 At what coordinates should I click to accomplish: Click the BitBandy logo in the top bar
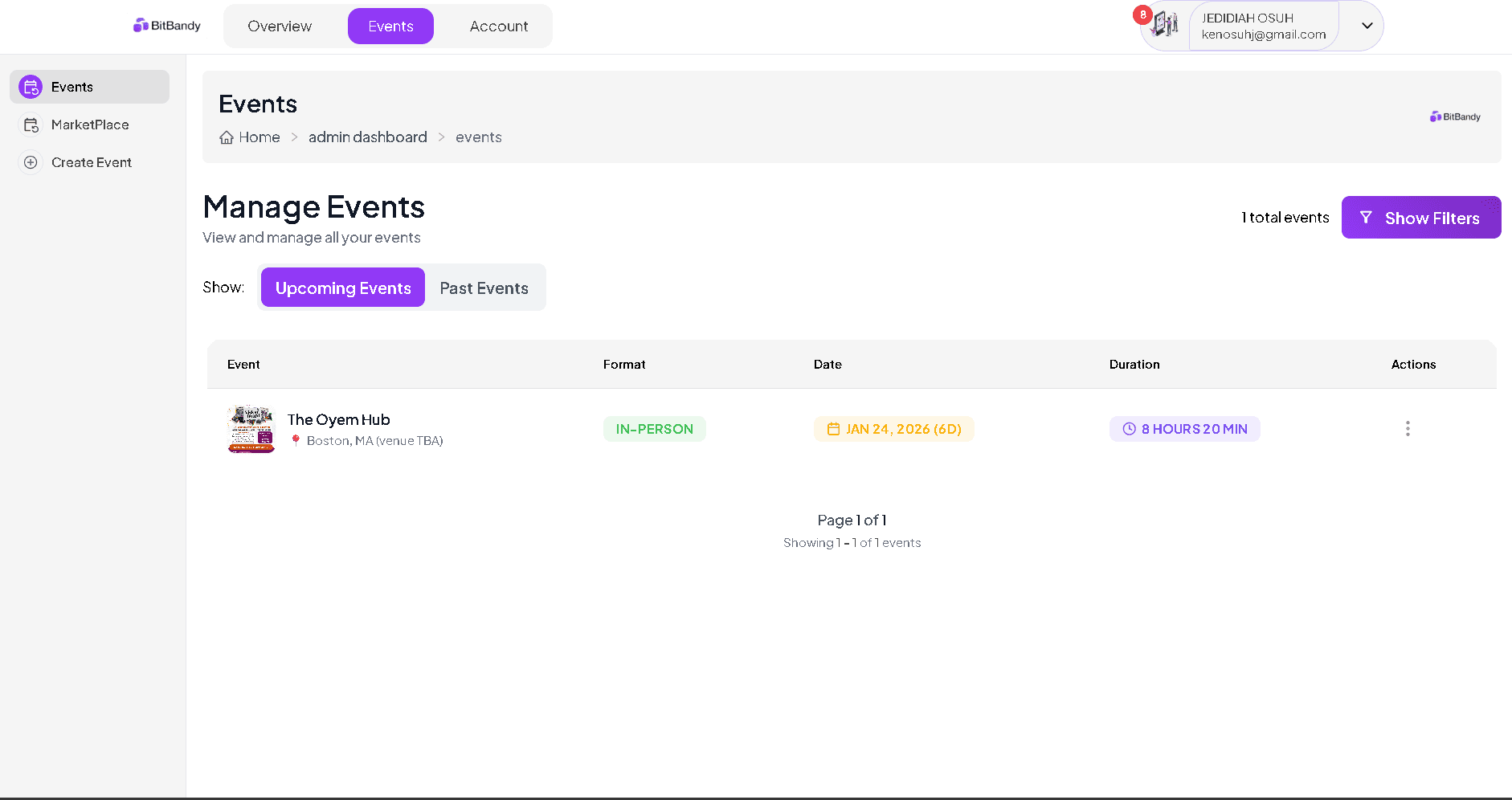click(166, 25)
